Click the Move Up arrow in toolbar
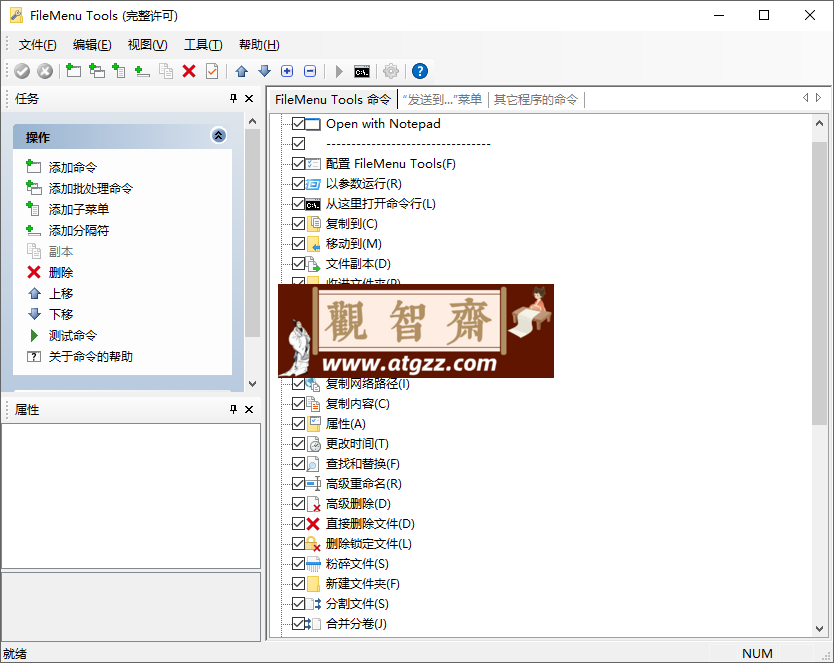834x663 pixels. click(x=241, y=71)
